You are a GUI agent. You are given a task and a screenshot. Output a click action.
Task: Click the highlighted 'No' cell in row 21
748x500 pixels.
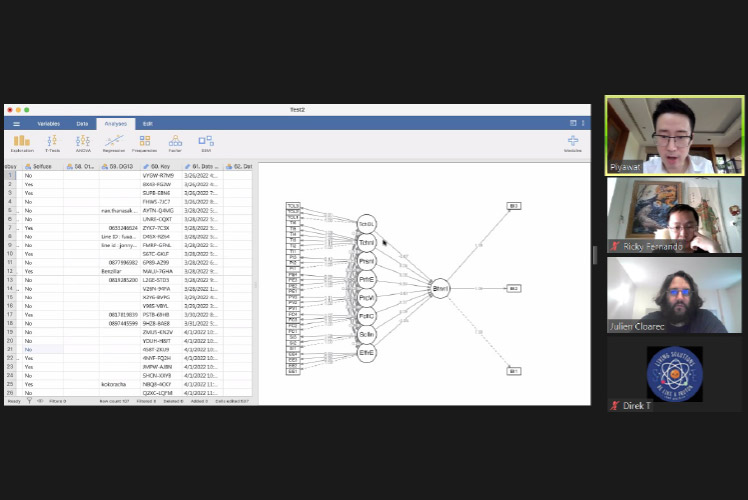point(42,349)
